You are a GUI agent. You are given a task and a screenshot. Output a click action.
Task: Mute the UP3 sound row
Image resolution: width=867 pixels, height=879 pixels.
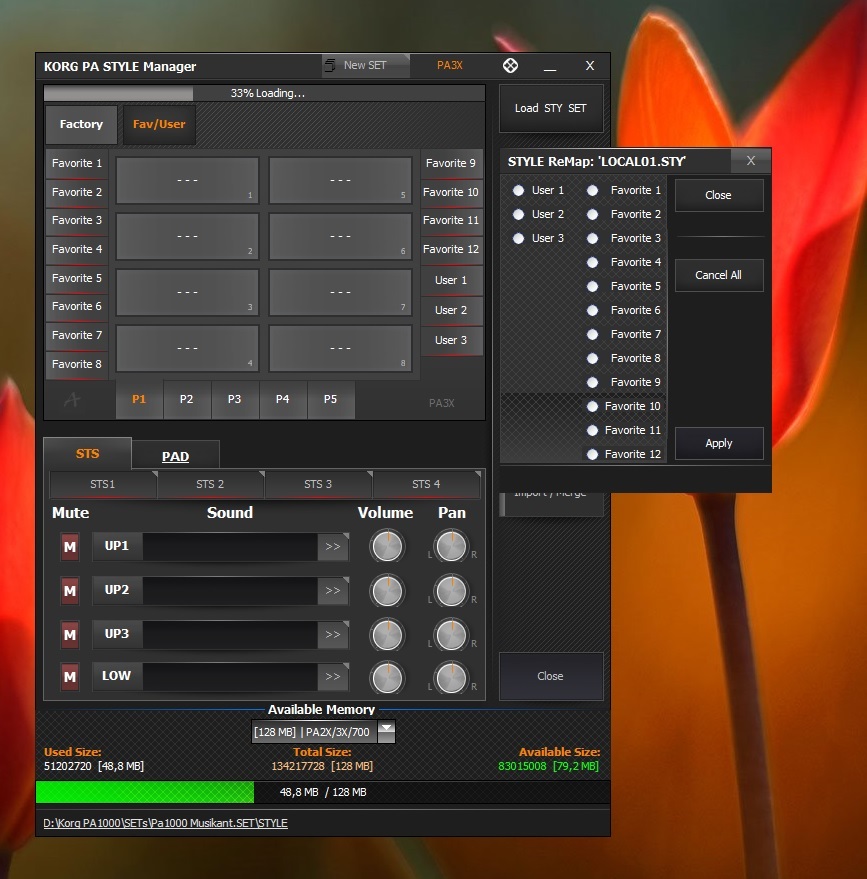69,635
